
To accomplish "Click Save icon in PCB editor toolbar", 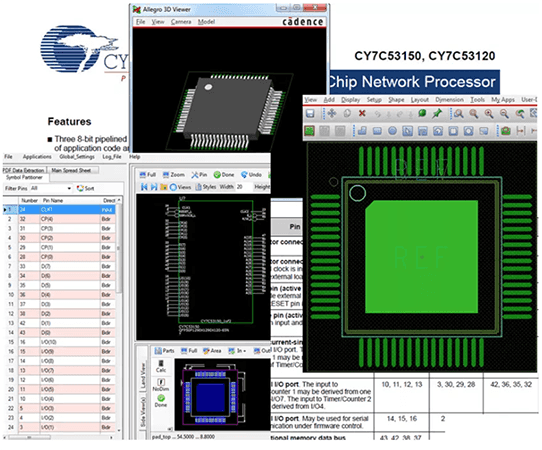I will (310, 113).
